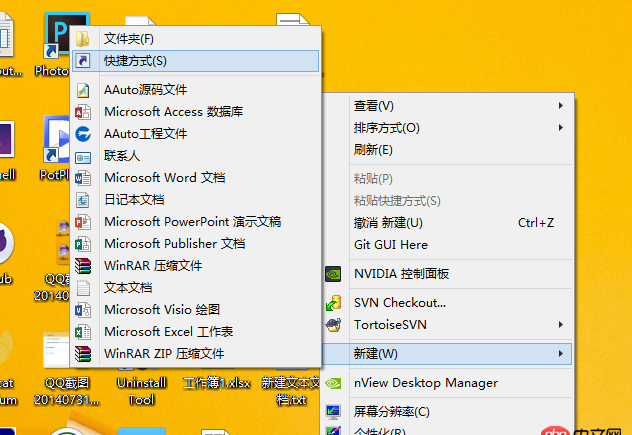Click the Microsoft Access database icon
This screenshot has width=632, height=435.
83,112
